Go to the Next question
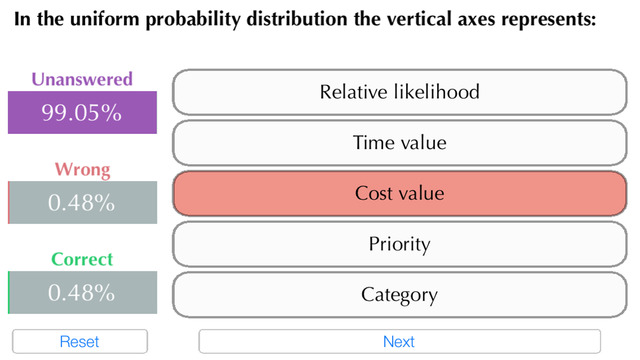 pos(400,342)
